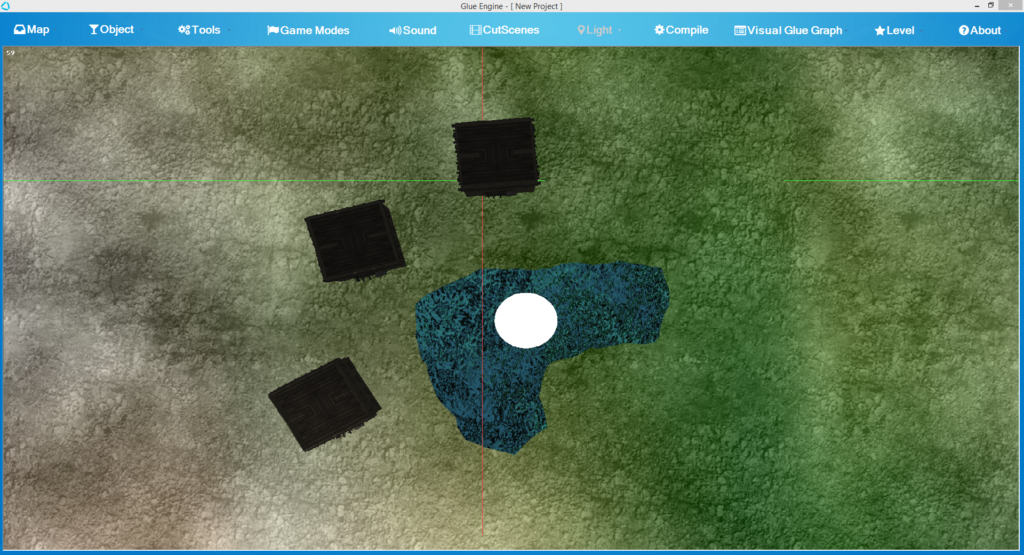Click the FPS counter showing 59

[10, 52]
